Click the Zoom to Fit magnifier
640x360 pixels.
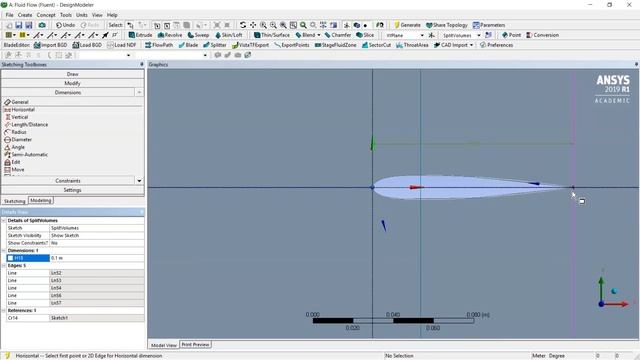(x=303, y=25)
